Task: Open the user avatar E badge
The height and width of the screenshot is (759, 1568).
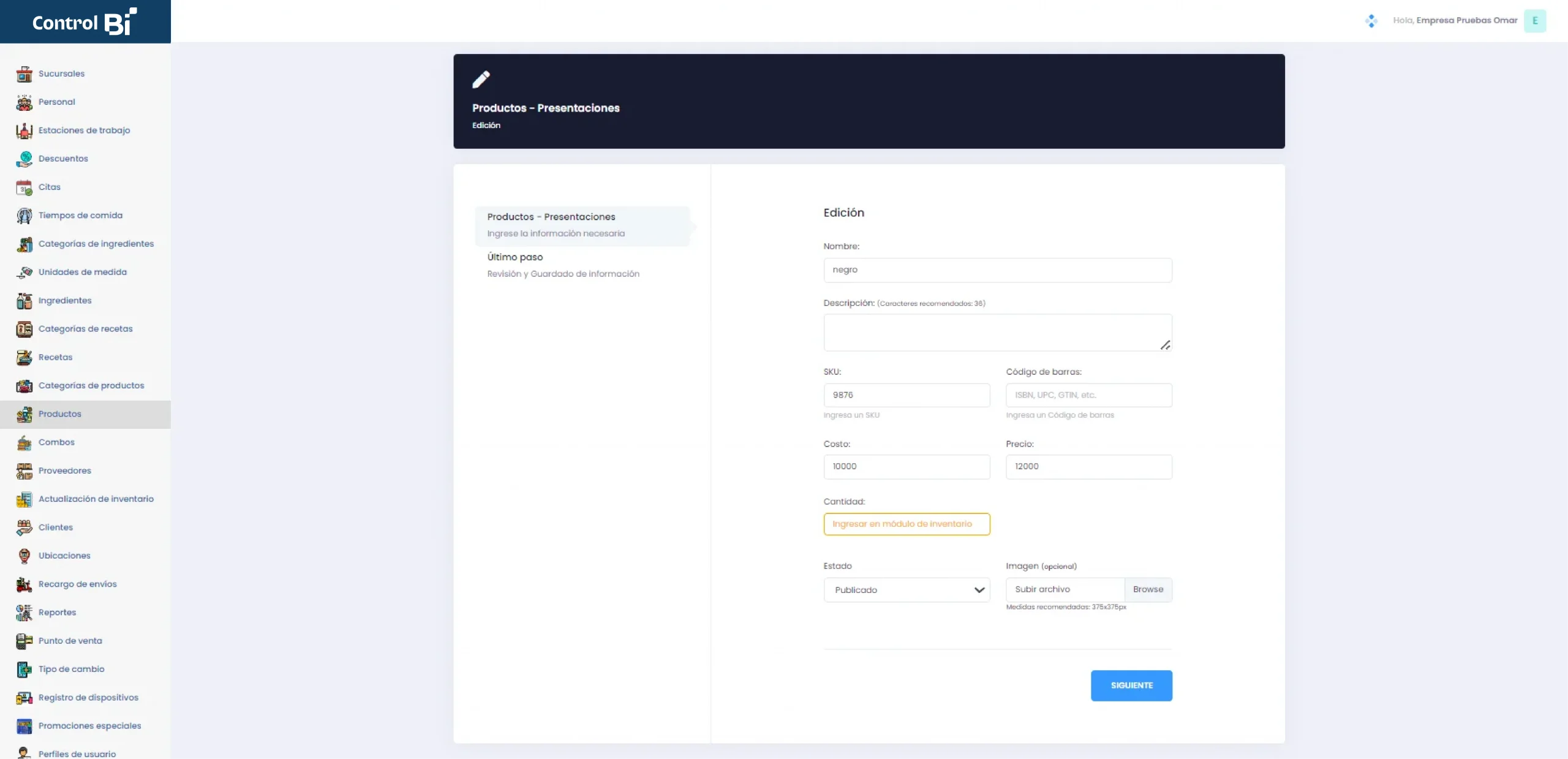Action: click(x=1535, y=21)
